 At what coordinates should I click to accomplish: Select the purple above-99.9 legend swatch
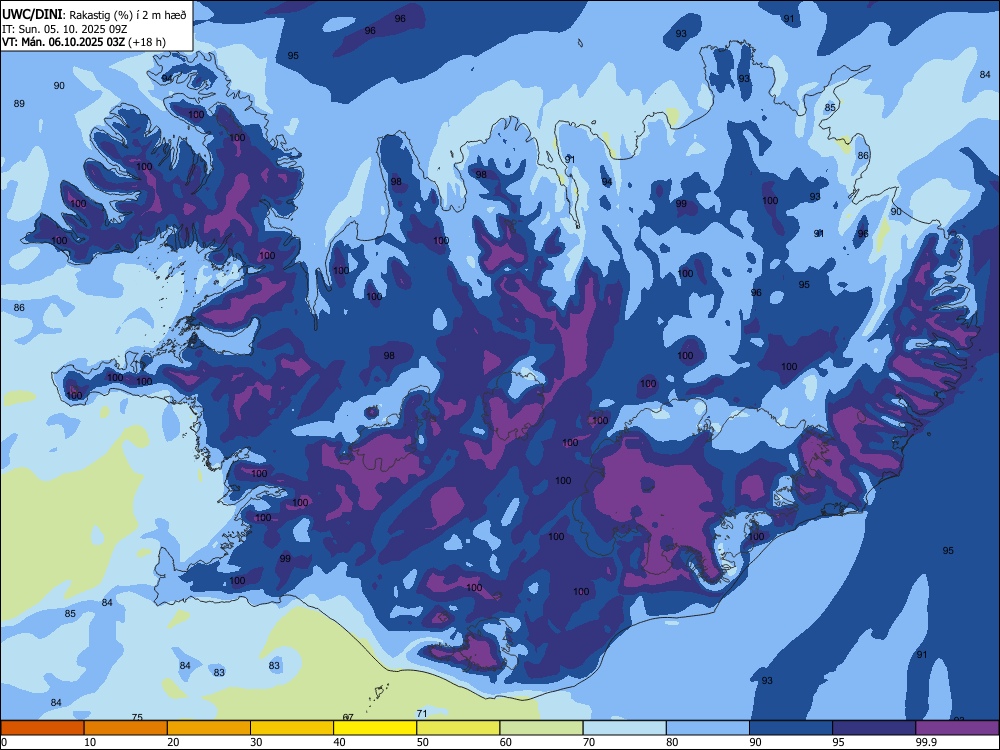click(957, 728)
